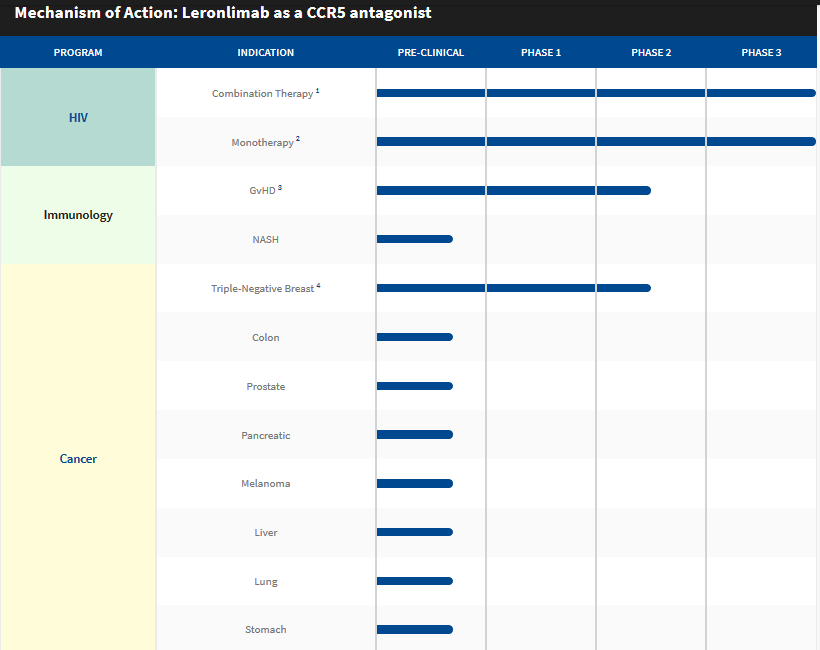Click the Melanoma pre-clinical progress bar

tap(415, 484)
